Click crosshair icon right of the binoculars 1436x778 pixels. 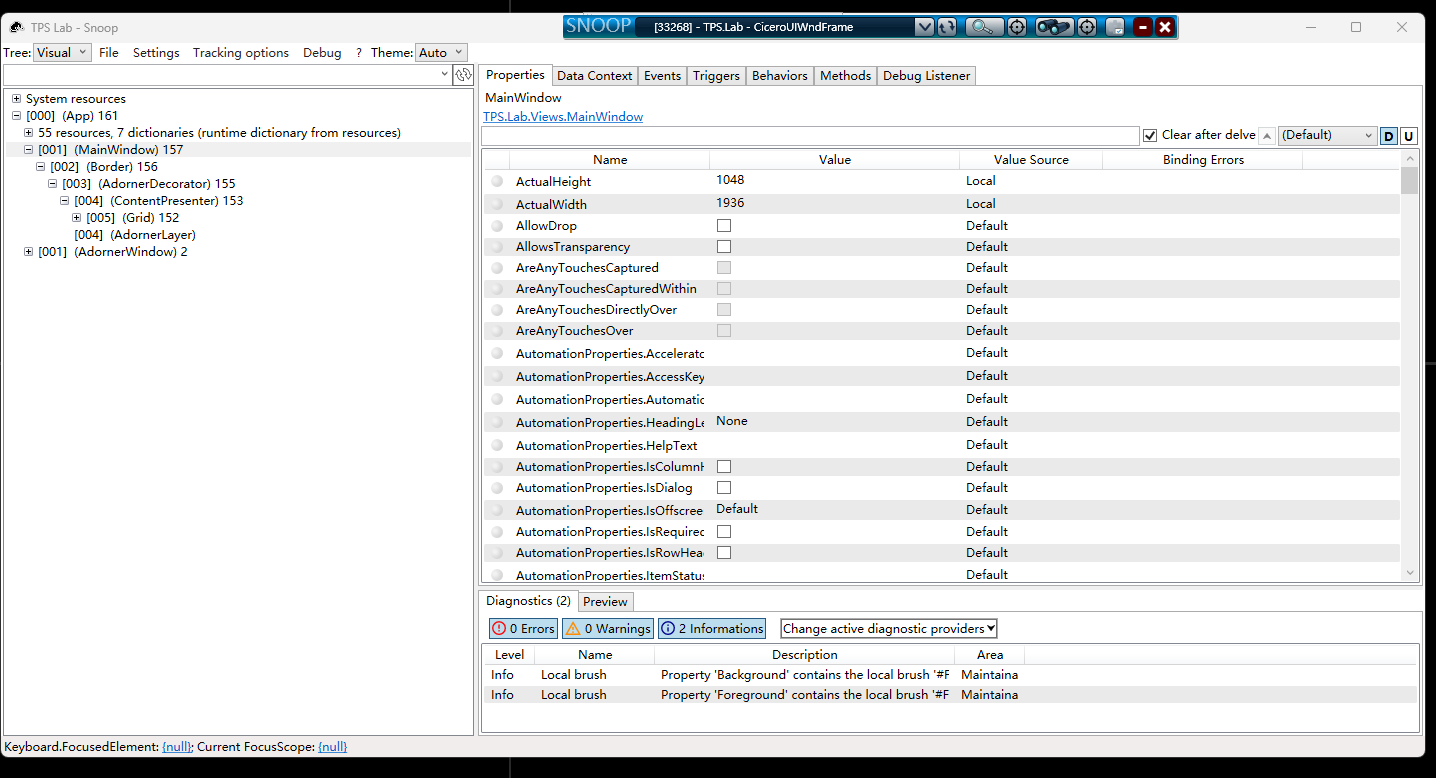coord(1087,27)
